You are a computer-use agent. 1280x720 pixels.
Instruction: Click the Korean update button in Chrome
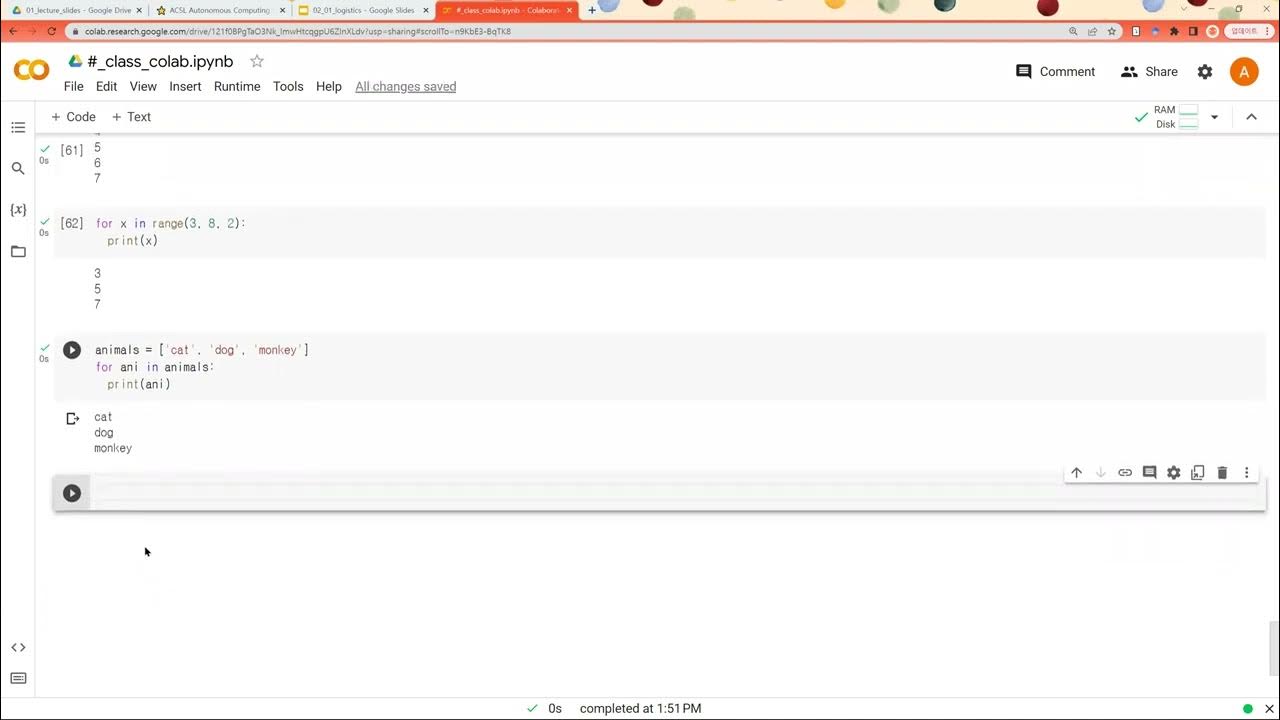pos(1243,31)
